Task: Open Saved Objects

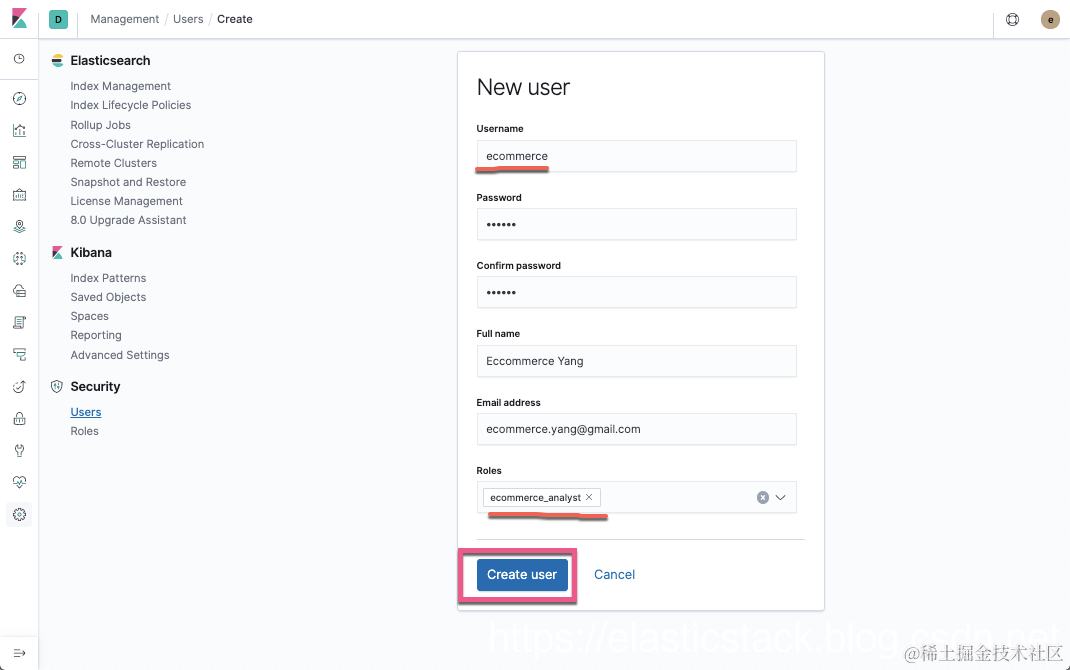Action: coord(108,297)
